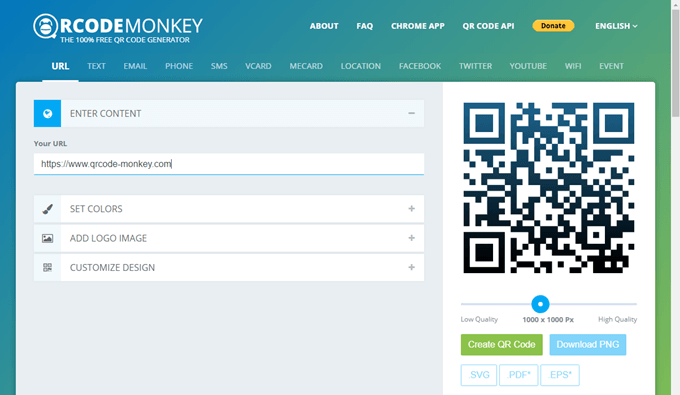Open the FAQ menu item
The width and height of the screenshot is (680, 395).
coord(364,26)
